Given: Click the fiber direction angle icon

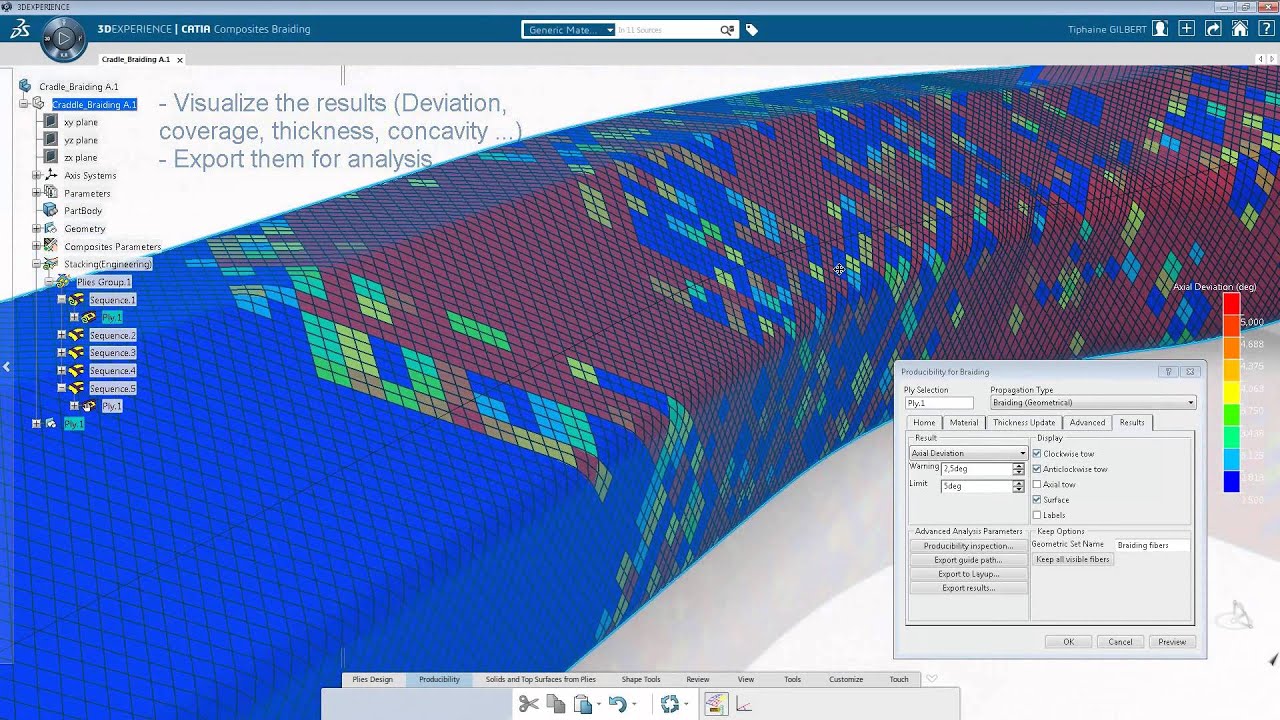Looking at the screenshot, I should tap(744, 704).
